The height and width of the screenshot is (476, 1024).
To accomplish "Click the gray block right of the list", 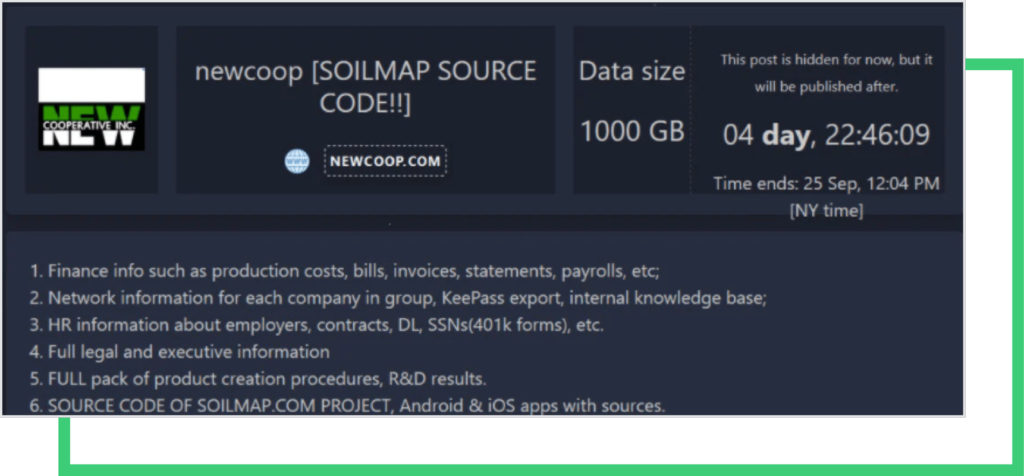I will (988, 318).
